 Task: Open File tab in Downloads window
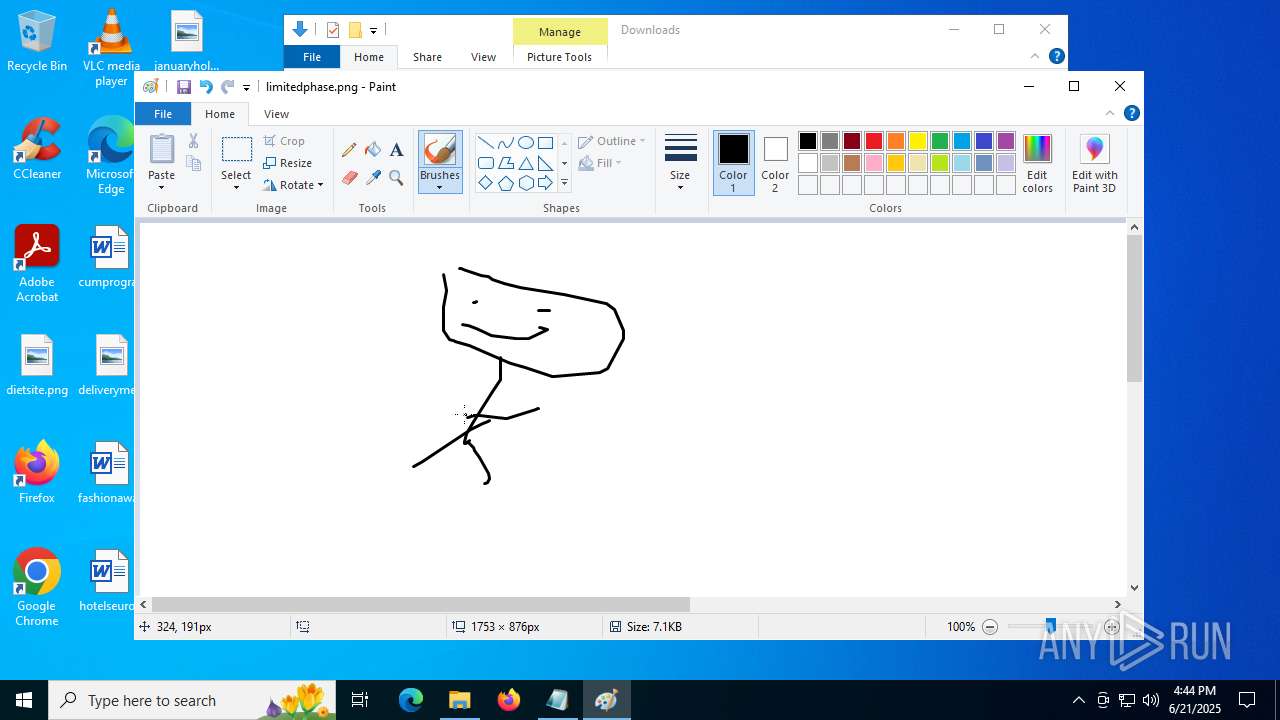(x=312, y=57)
